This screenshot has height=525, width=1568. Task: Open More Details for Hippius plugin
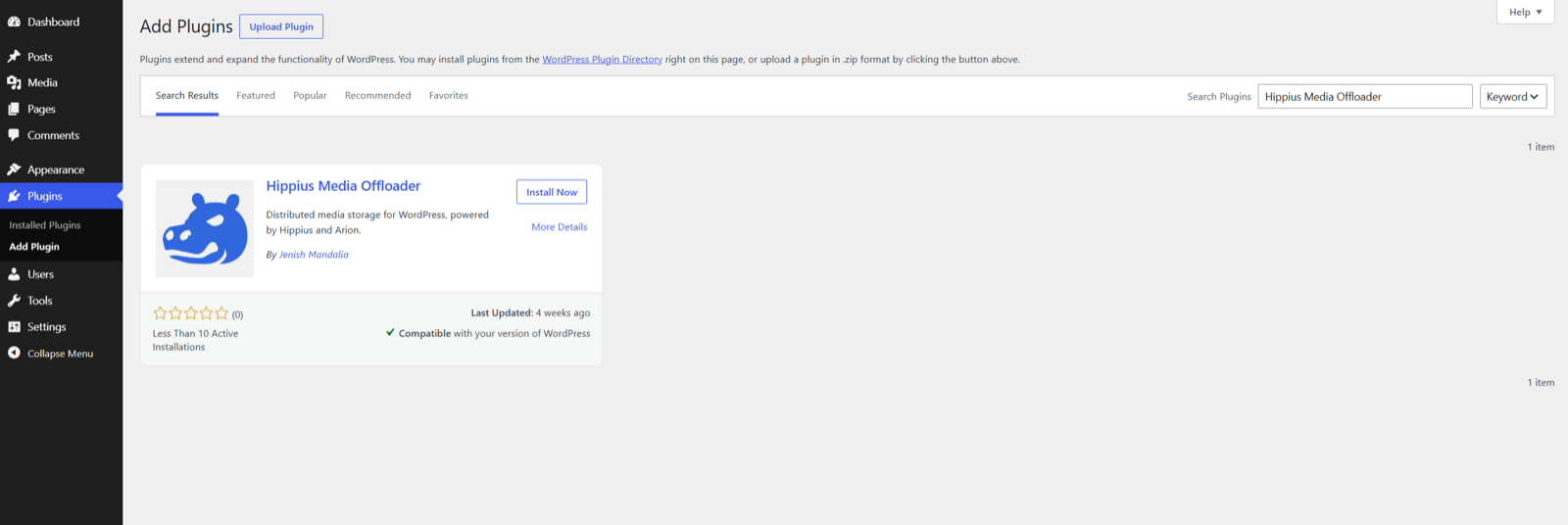point(560,227)
